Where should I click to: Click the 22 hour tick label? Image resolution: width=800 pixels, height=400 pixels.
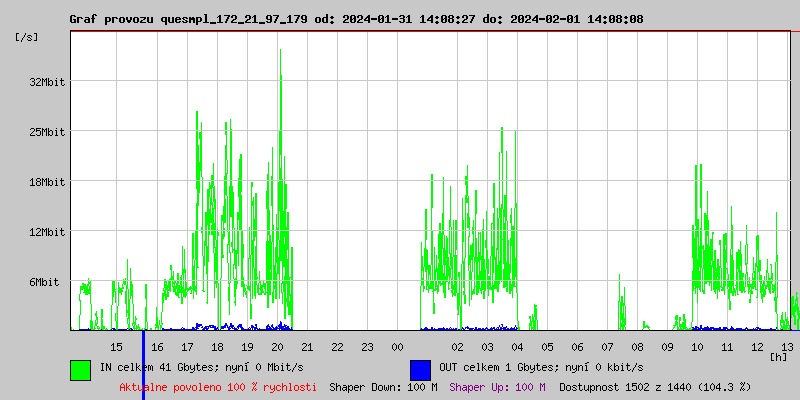coord(337,347)
